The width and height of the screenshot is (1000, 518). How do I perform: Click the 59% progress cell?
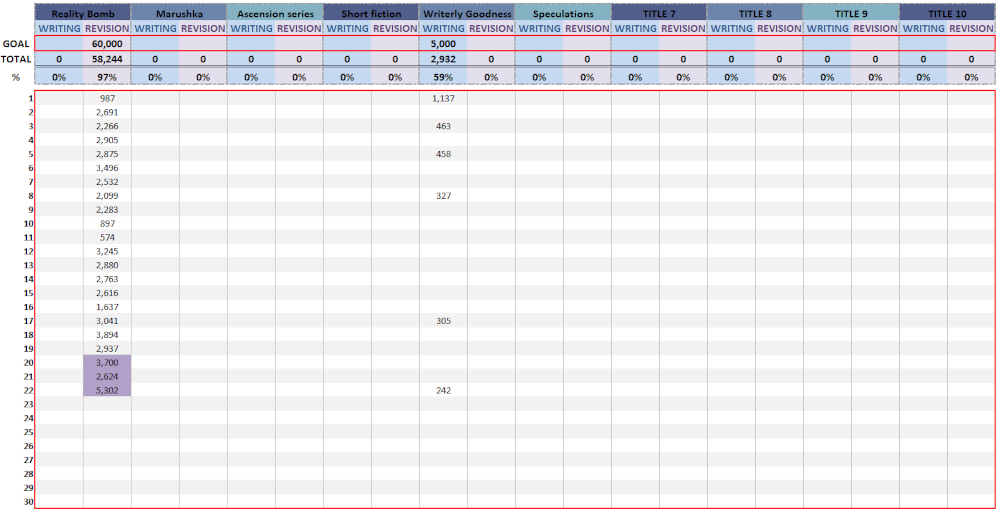coord(443,77)
